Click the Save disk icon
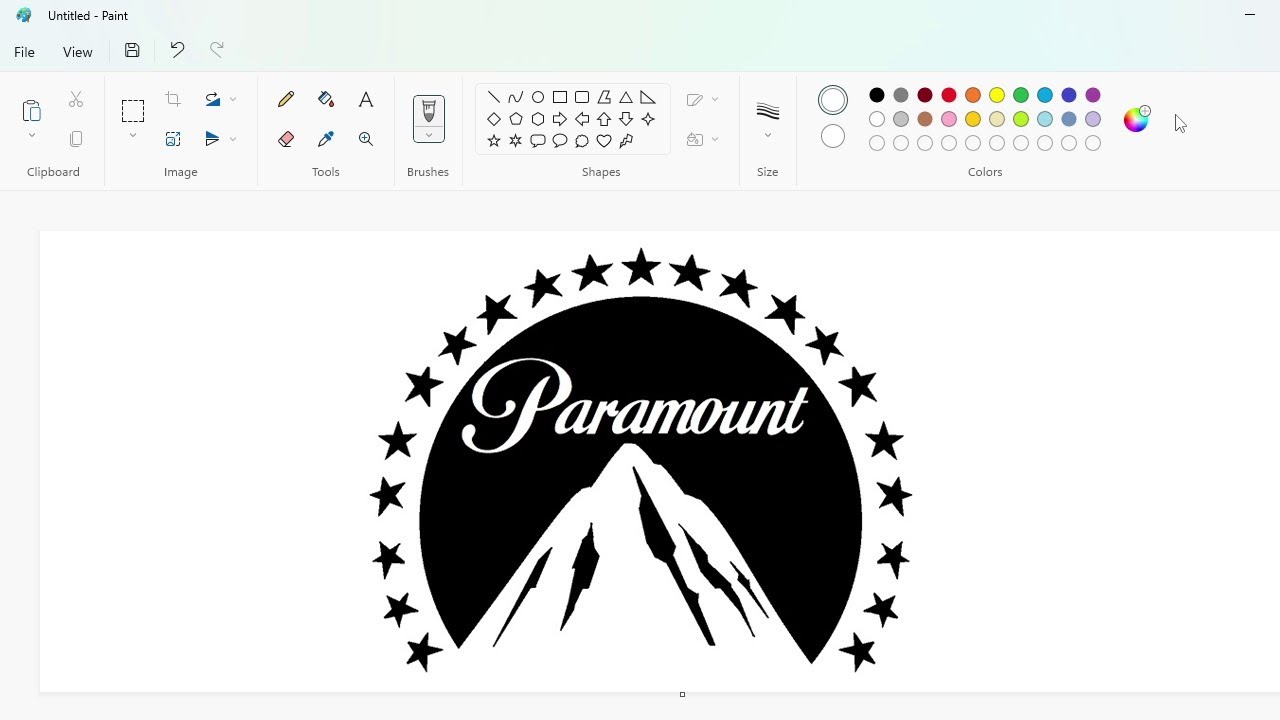Viewport: 1280px width, 720px height. (132, 50)
